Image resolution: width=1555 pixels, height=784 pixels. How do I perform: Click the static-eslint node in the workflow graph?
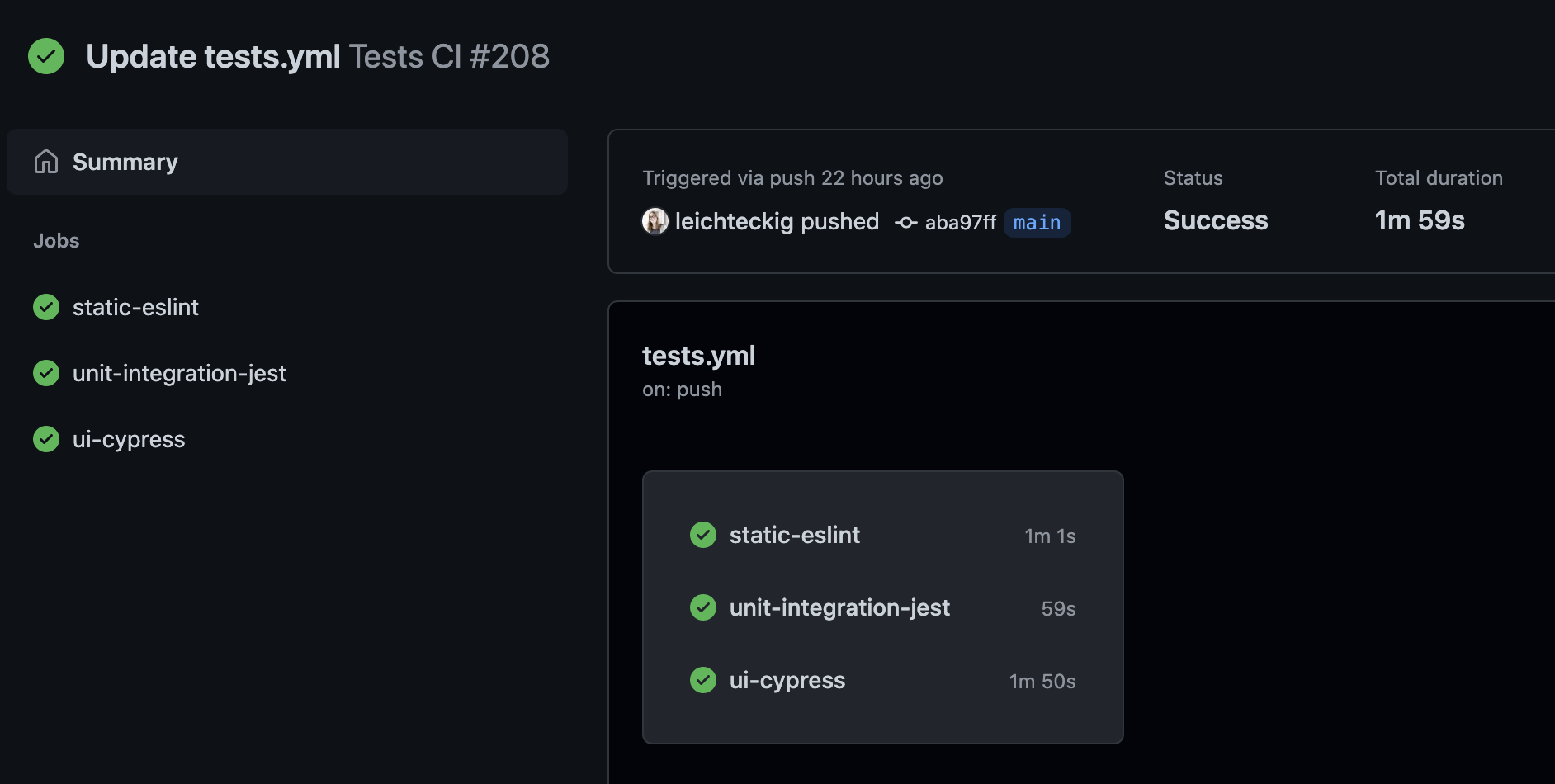point(795,535)
